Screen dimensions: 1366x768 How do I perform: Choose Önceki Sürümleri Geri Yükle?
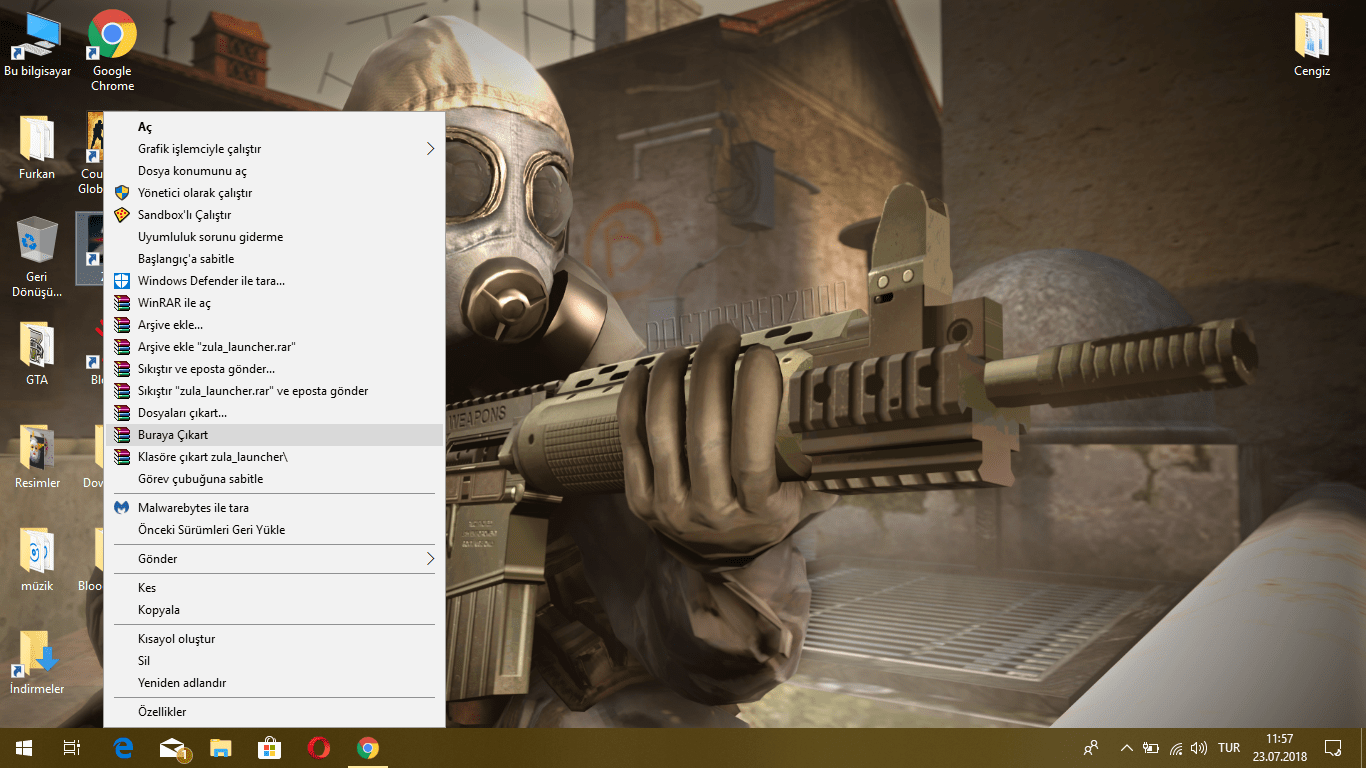[274, 530]
